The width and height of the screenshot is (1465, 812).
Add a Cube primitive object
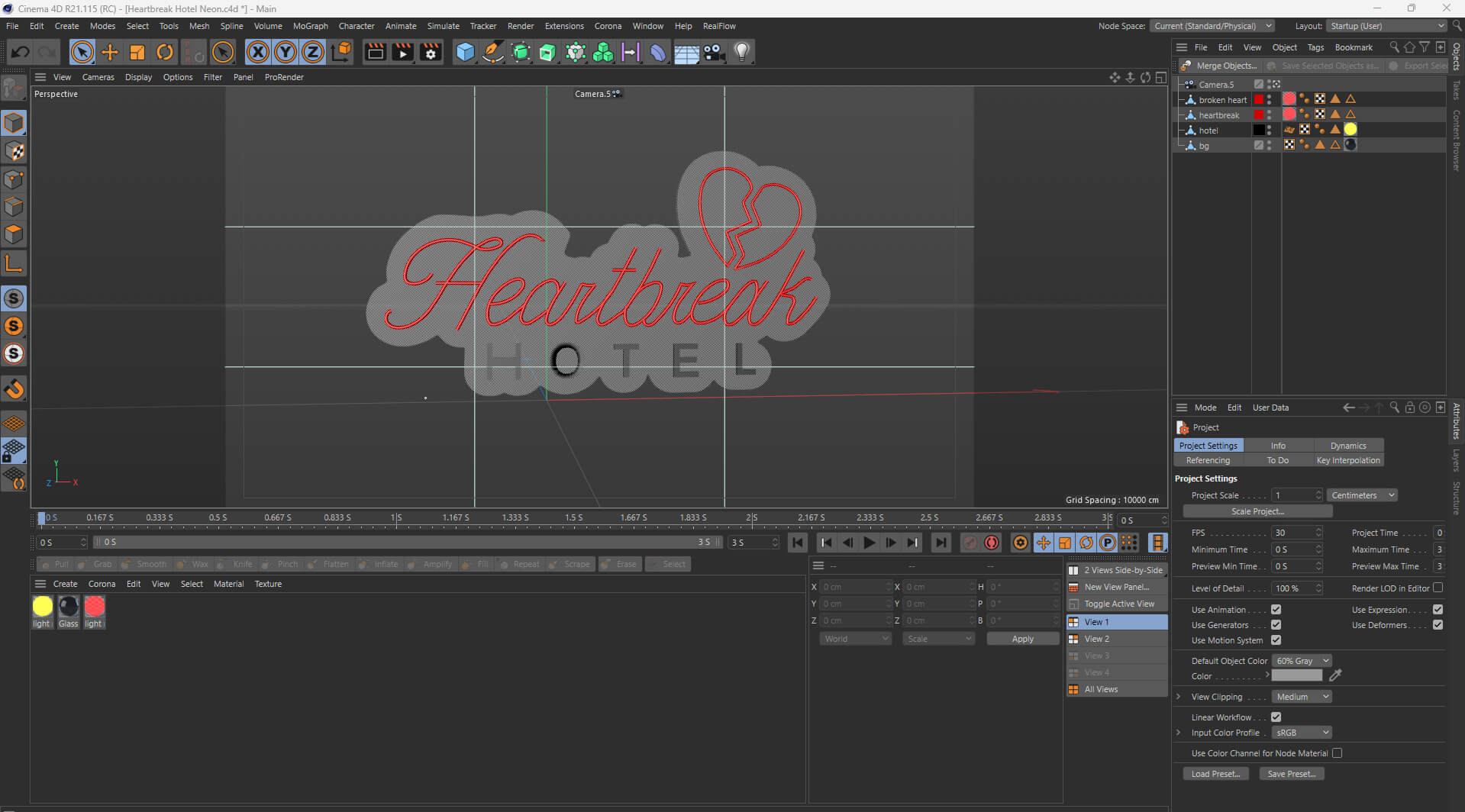point(465,52)
